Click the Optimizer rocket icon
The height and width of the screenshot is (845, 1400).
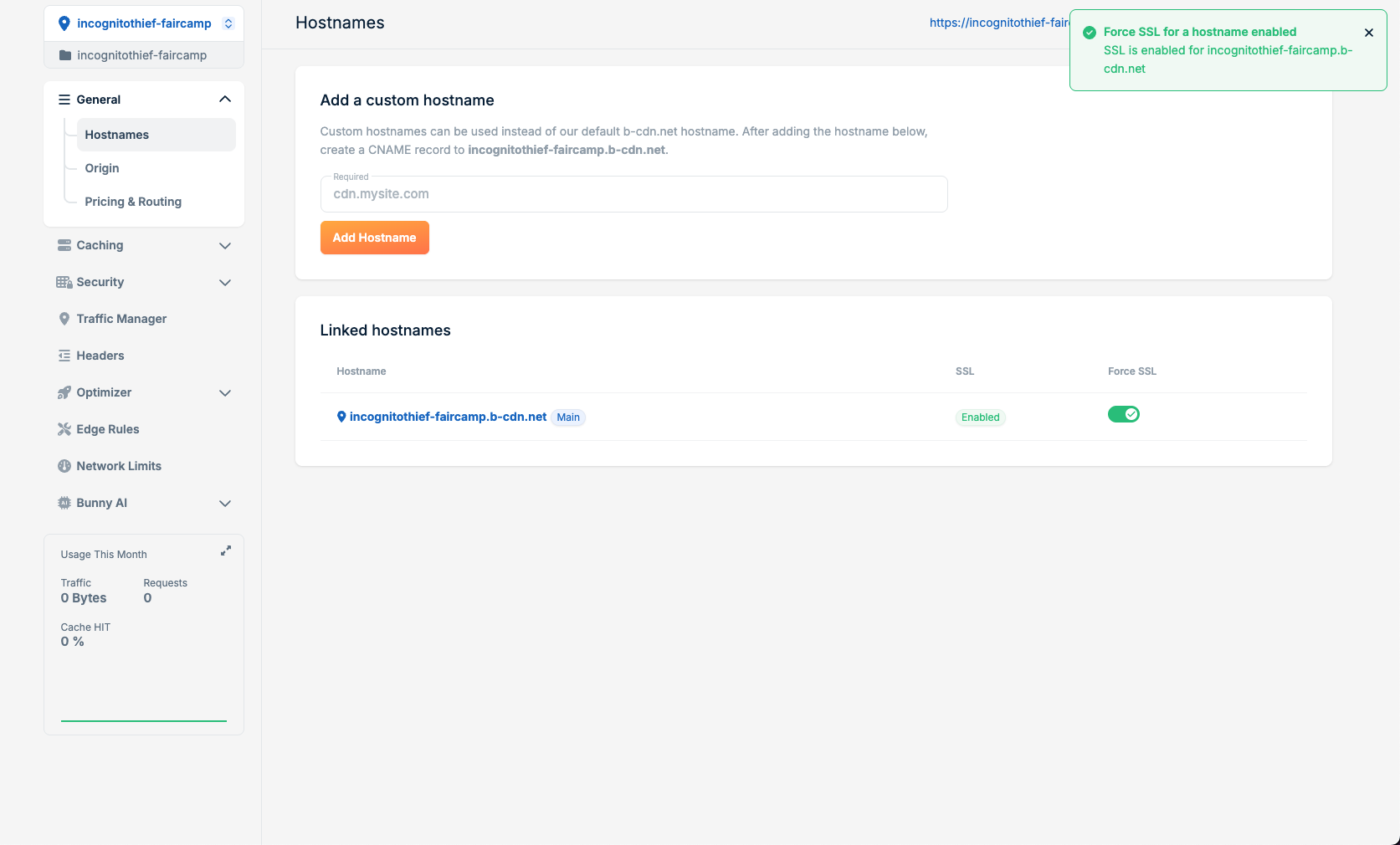[64, 392]
